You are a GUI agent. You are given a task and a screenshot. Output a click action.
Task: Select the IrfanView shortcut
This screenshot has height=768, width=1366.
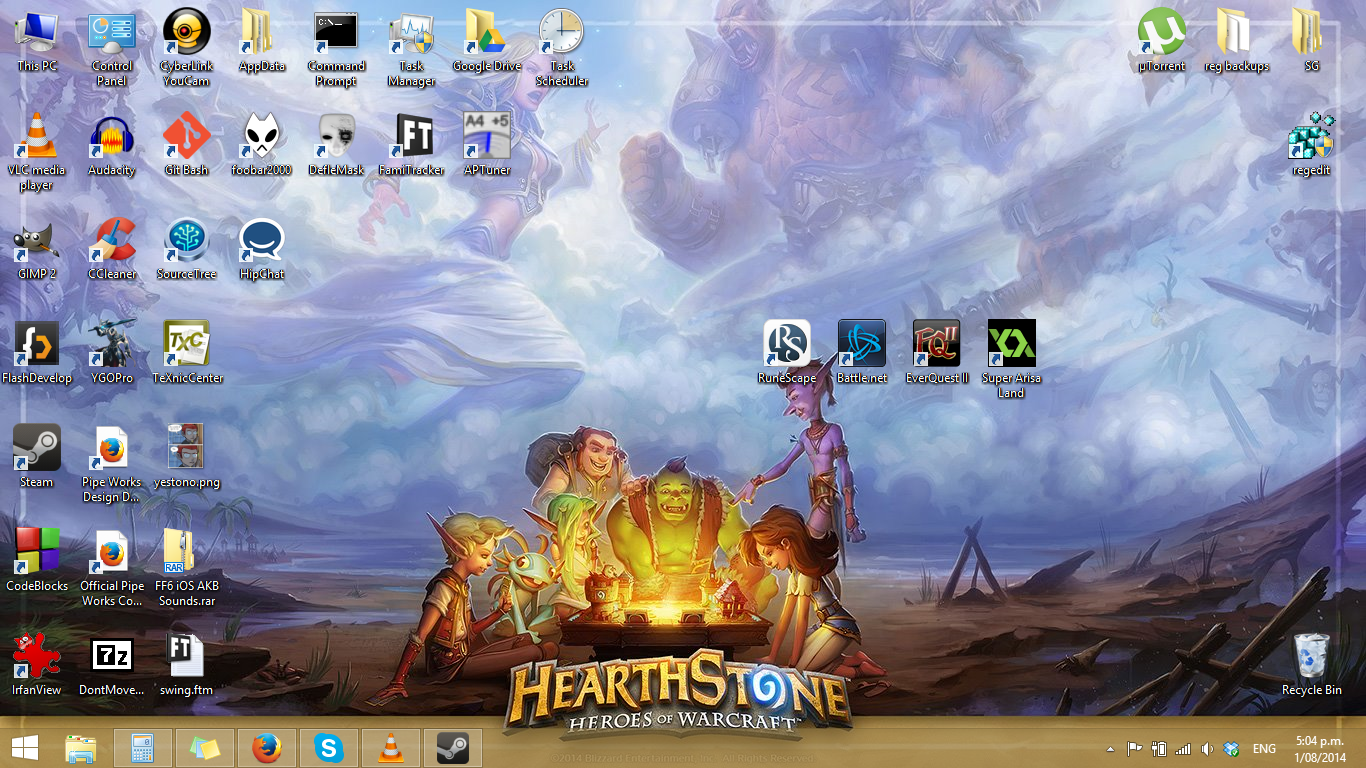[x=37, y=665]
